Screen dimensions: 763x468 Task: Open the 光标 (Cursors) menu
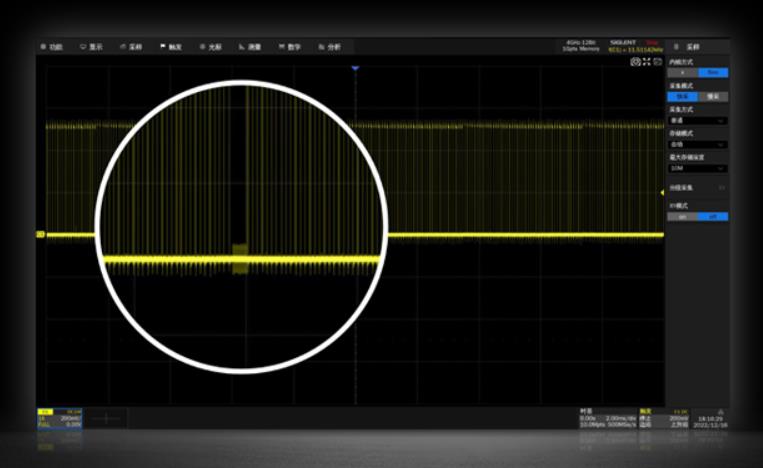[x=210, y=47]
